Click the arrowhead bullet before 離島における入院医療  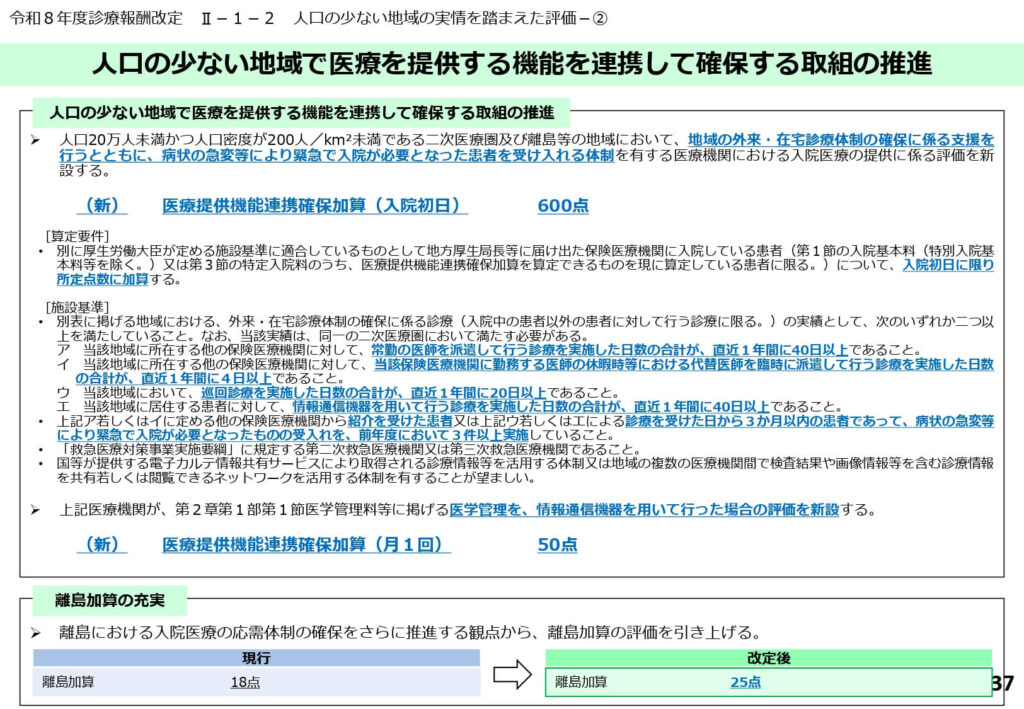[35, 633]
